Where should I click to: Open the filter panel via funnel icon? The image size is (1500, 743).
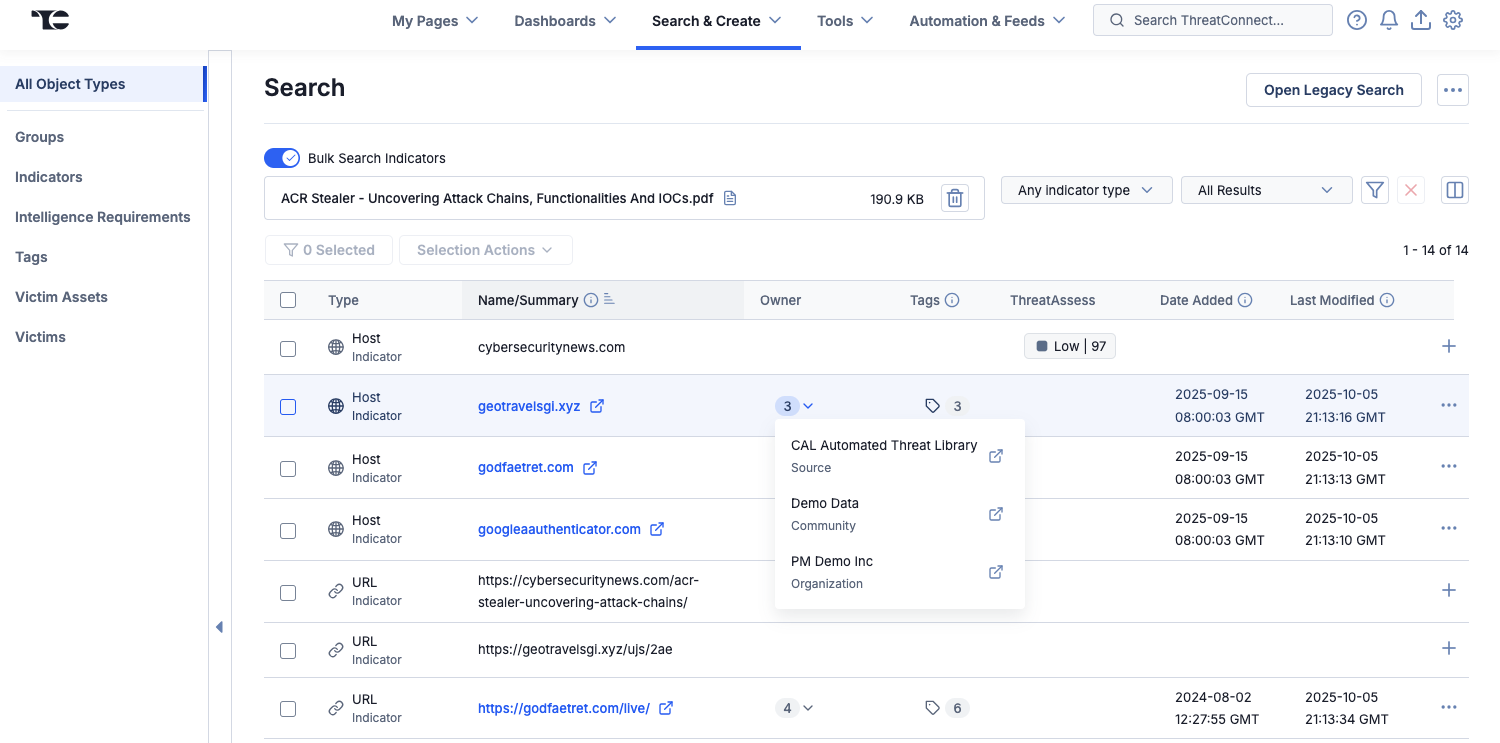[x=1374, y=189]
